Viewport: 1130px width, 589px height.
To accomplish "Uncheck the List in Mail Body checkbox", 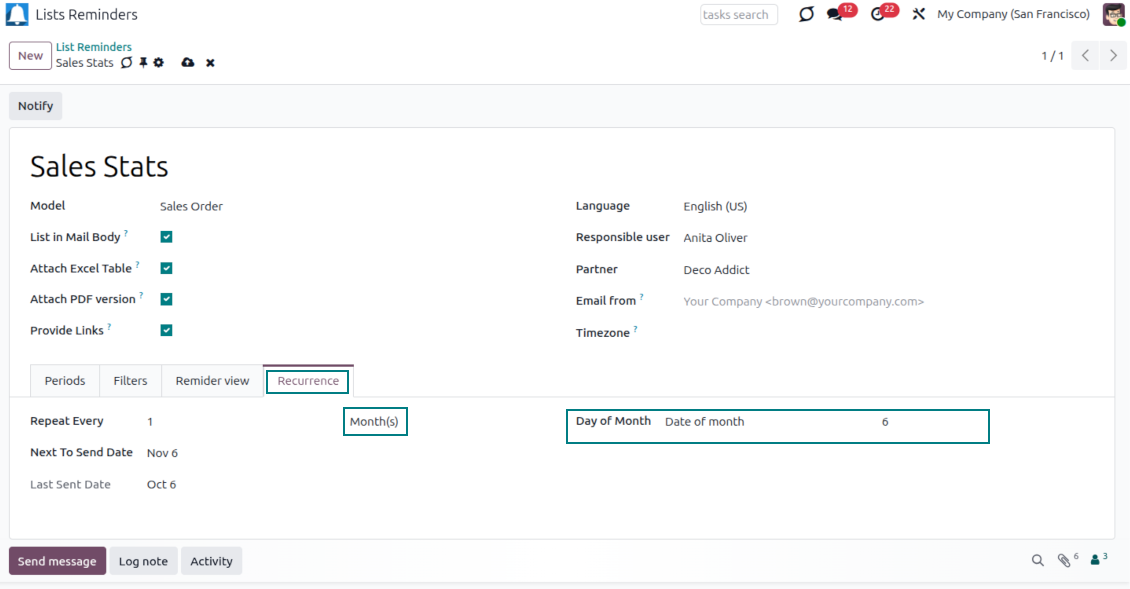I will pyautogui.click(x=167, y=237).
